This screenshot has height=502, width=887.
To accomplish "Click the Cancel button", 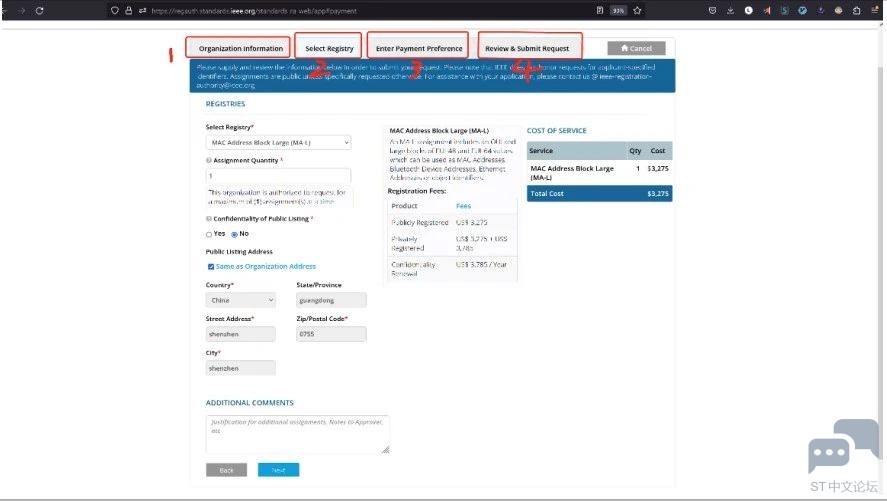I will coord(636,48).
